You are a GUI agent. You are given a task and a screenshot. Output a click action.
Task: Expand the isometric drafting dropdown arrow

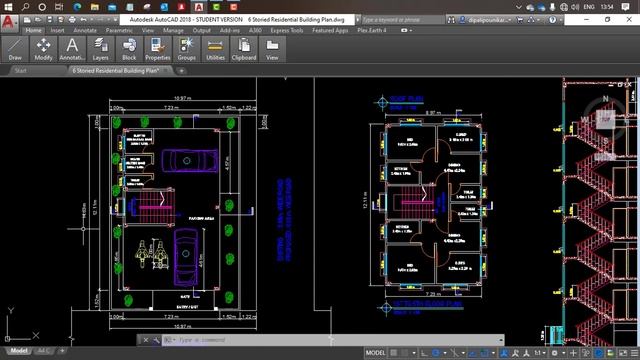coord(463,353)
